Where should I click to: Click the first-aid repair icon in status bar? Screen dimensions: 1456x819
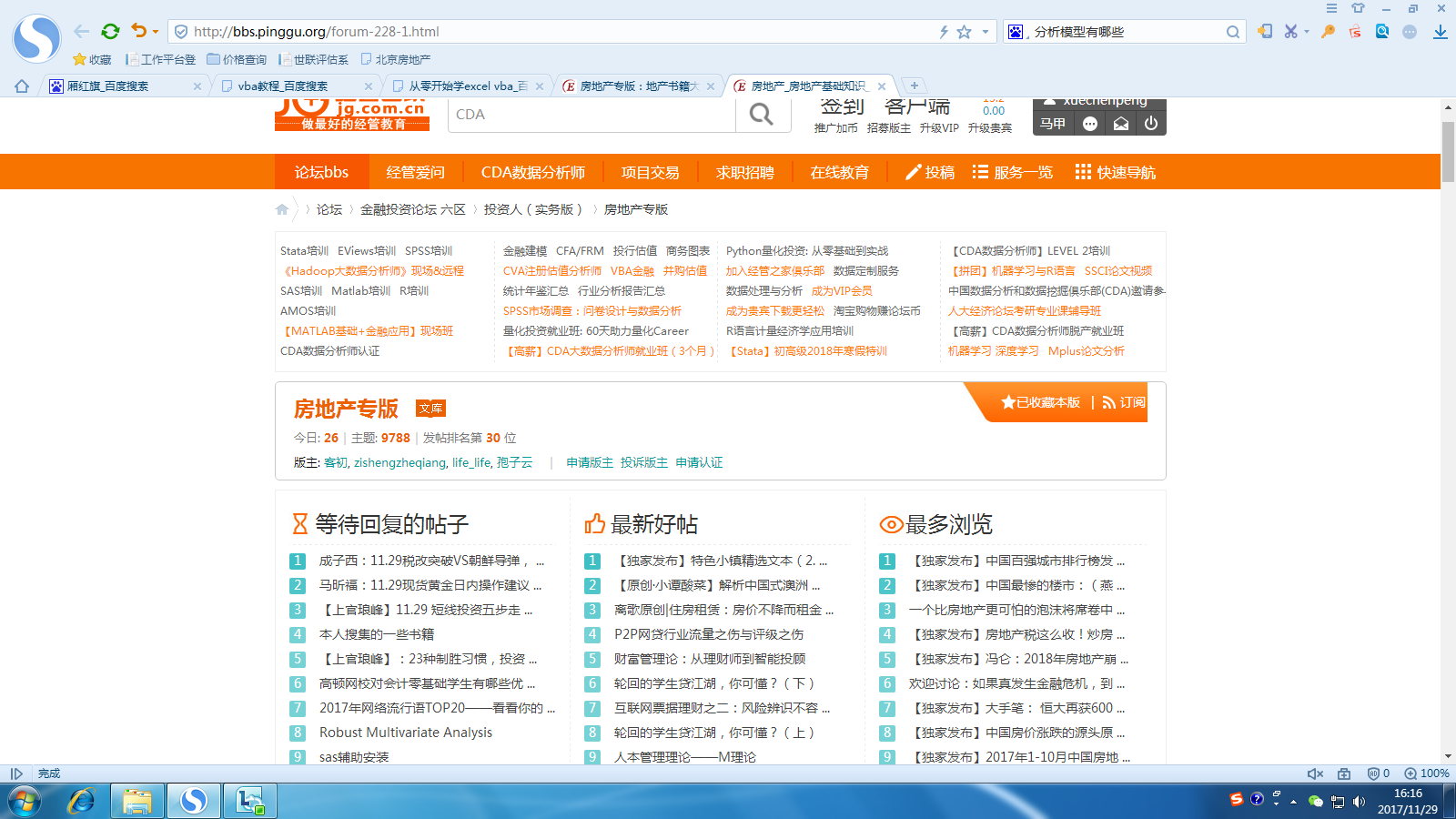coord(1344,773)
